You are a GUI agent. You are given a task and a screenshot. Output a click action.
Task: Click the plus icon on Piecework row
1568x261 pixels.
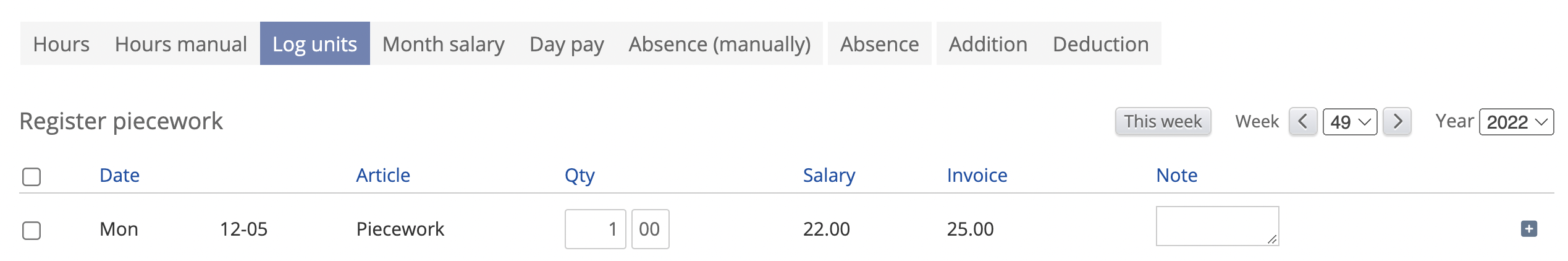click(1528, 229)
